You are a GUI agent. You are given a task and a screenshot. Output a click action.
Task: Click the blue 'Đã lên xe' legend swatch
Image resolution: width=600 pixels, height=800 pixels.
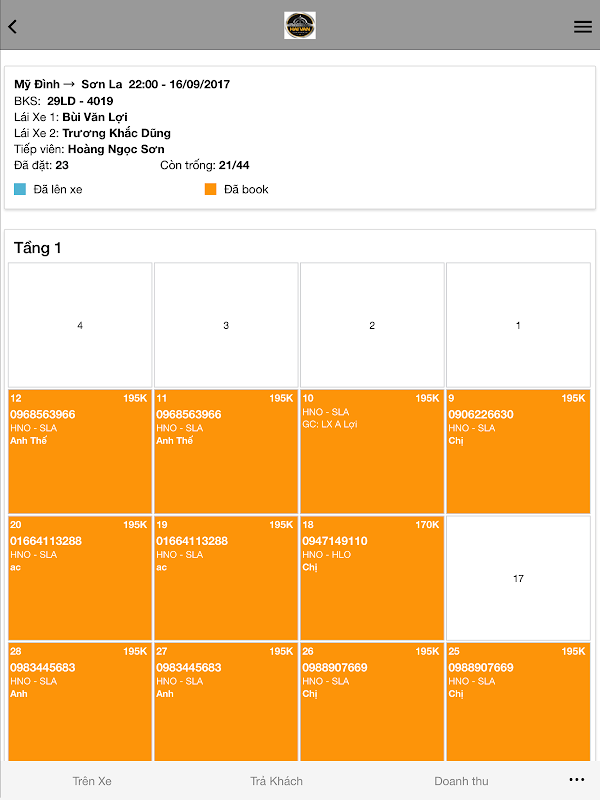pyautogui.click(x=20, y=189)
